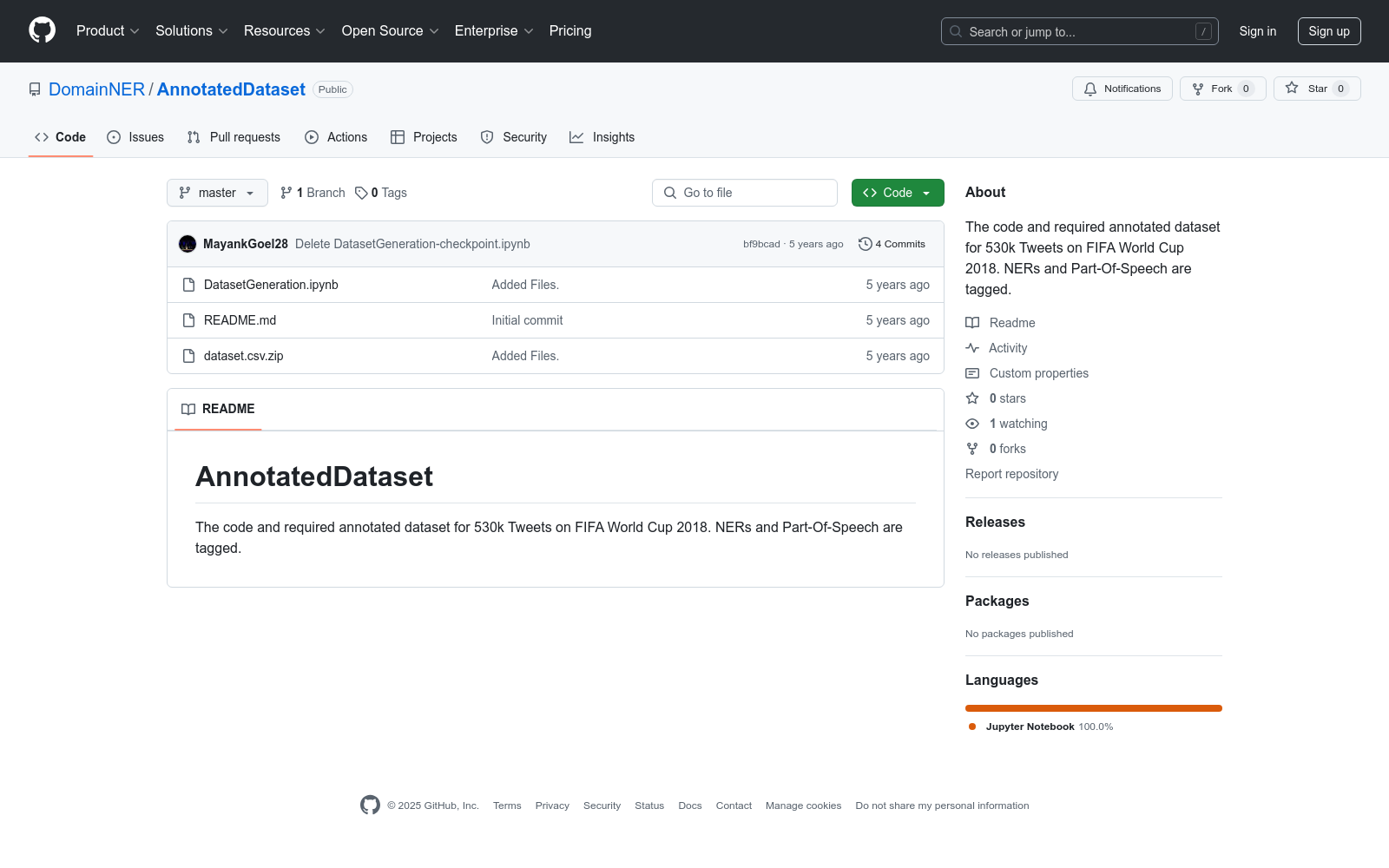Switch to the Actions tab

(x=336, y=137)
